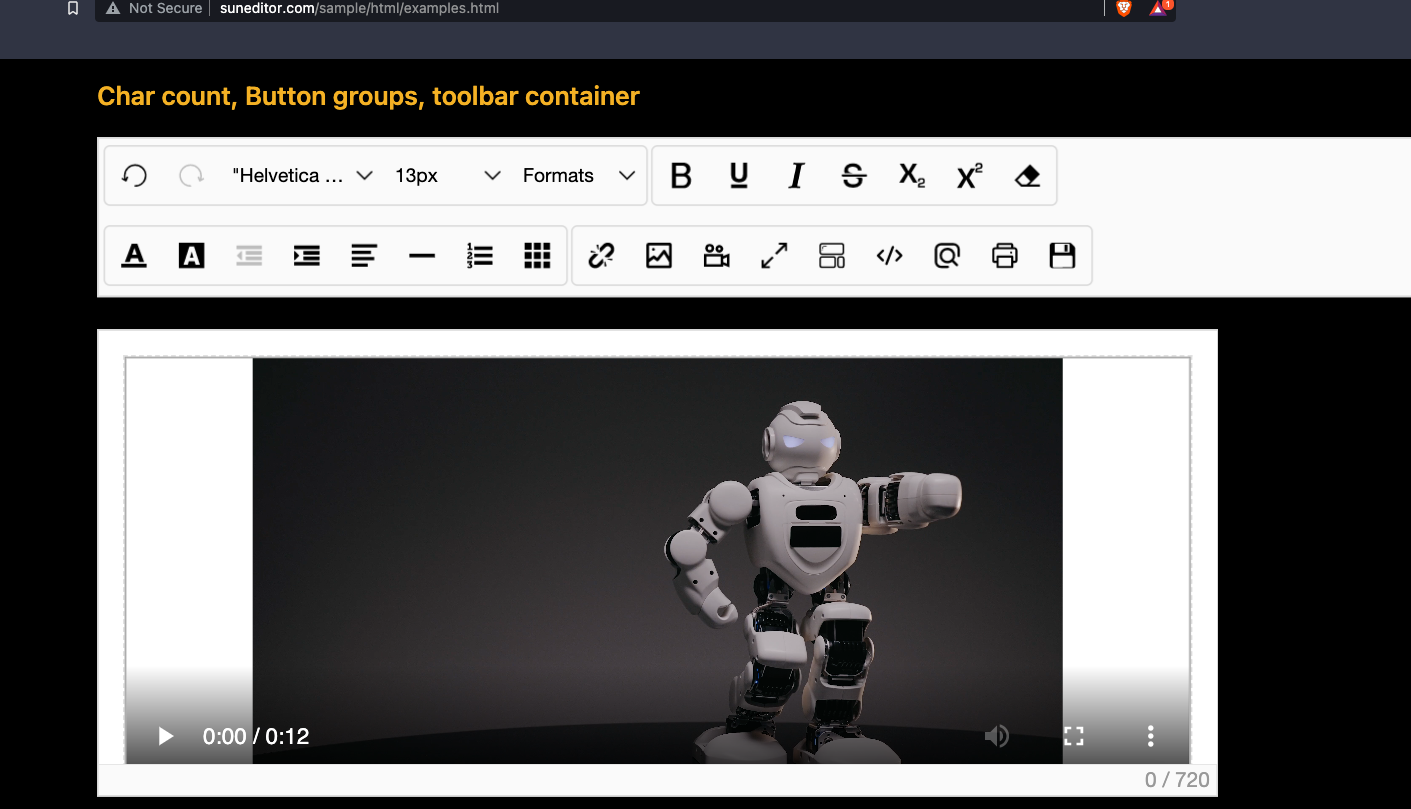1411x809 pixels.
Task: Play the robot video
Action: pyautogui.click(x=164, y=736)
